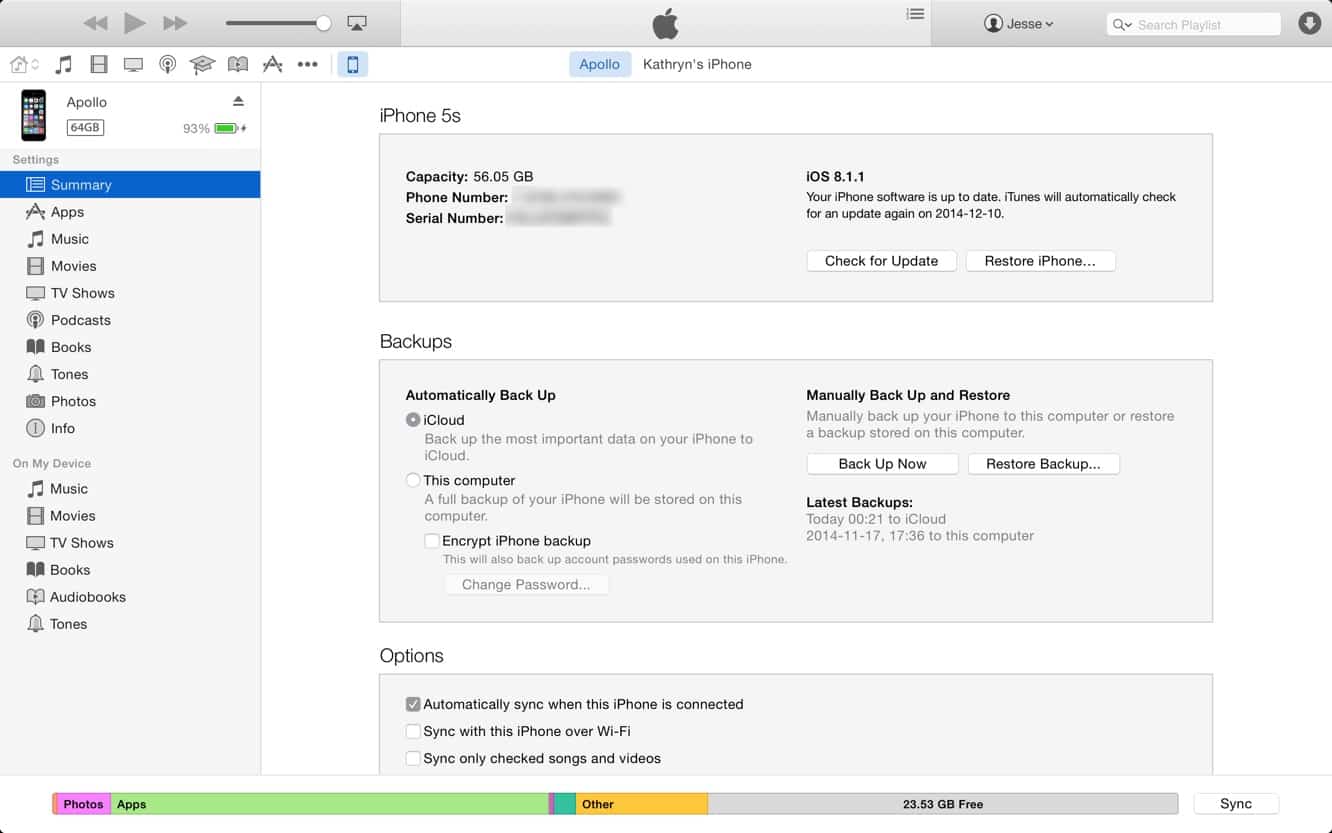Select the iPhone device button in toolbar
1332x833 pixels.
[352, 64]
